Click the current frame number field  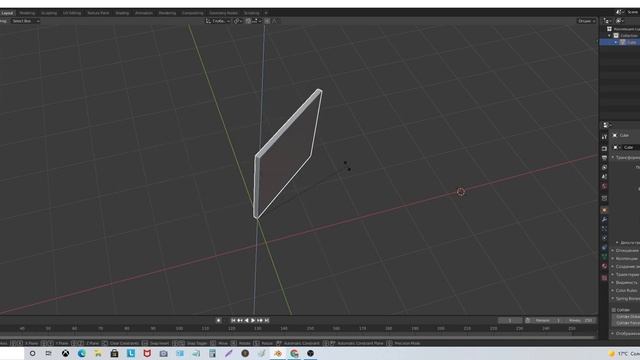pyautogui.click(x=510, y=320)
